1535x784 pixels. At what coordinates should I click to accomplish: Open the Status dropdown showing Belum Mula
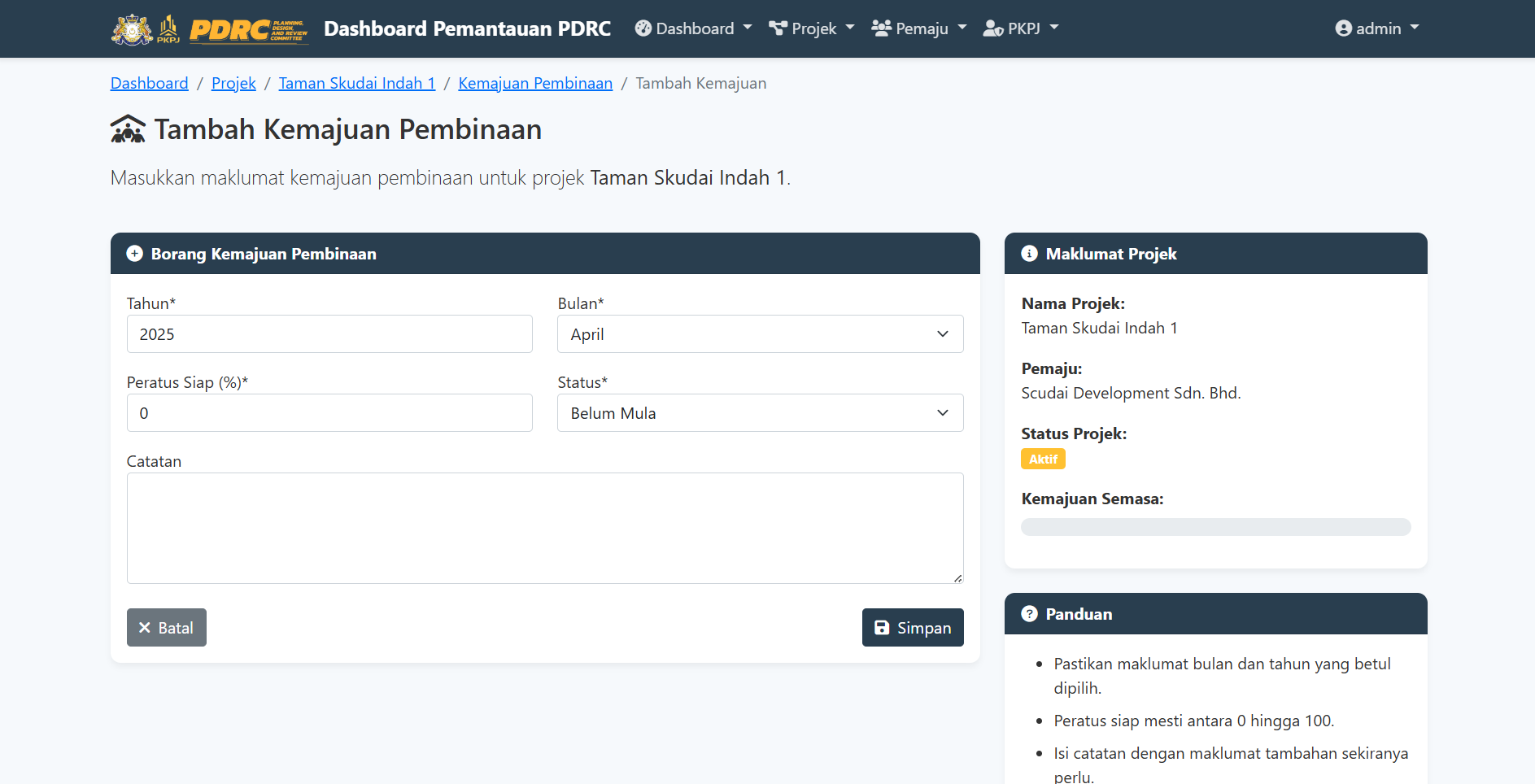759,412
